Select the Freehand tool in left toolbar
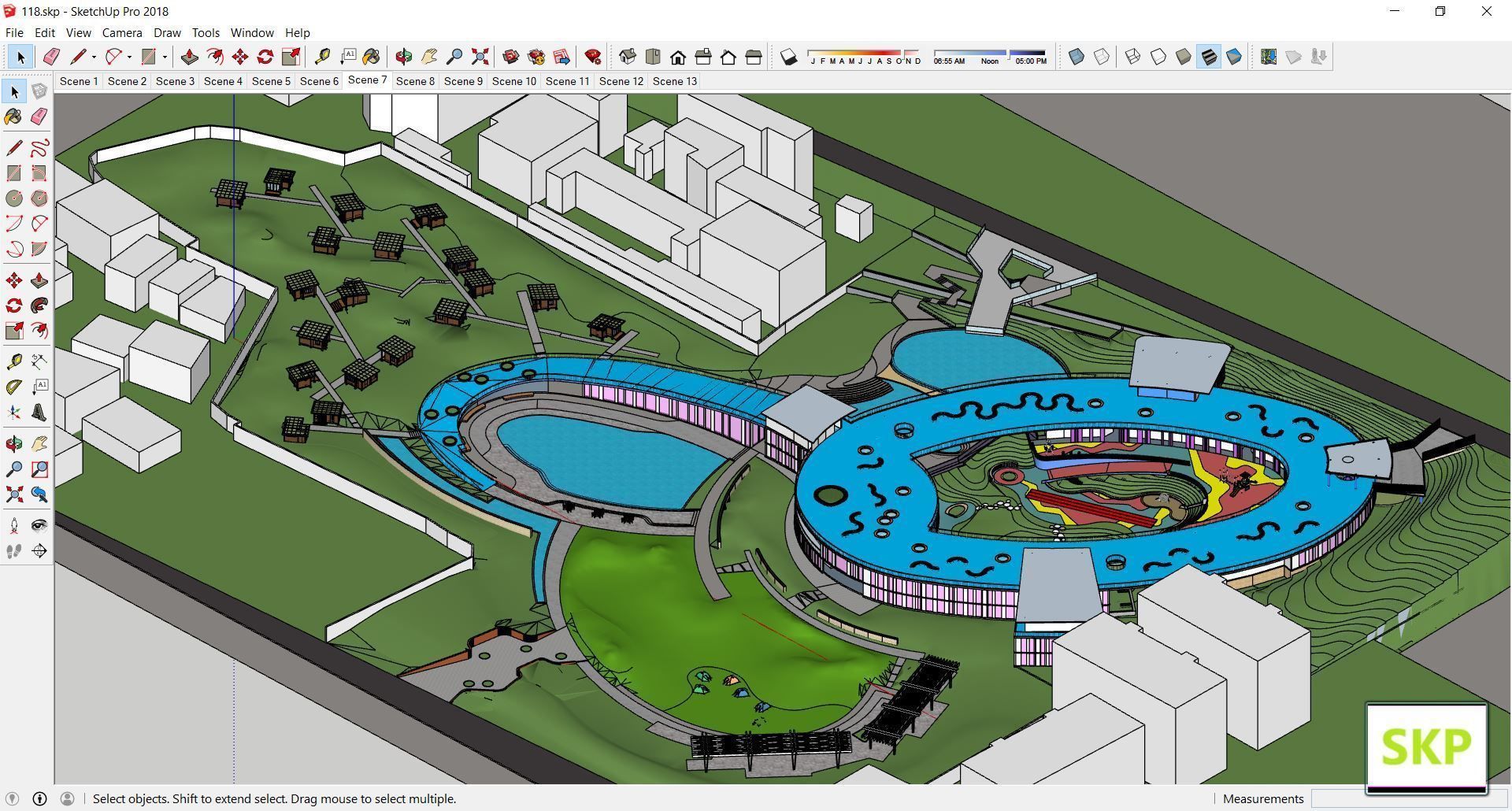Image resolution: width=1512 pixels, height=811 pixels. [39, 148]
